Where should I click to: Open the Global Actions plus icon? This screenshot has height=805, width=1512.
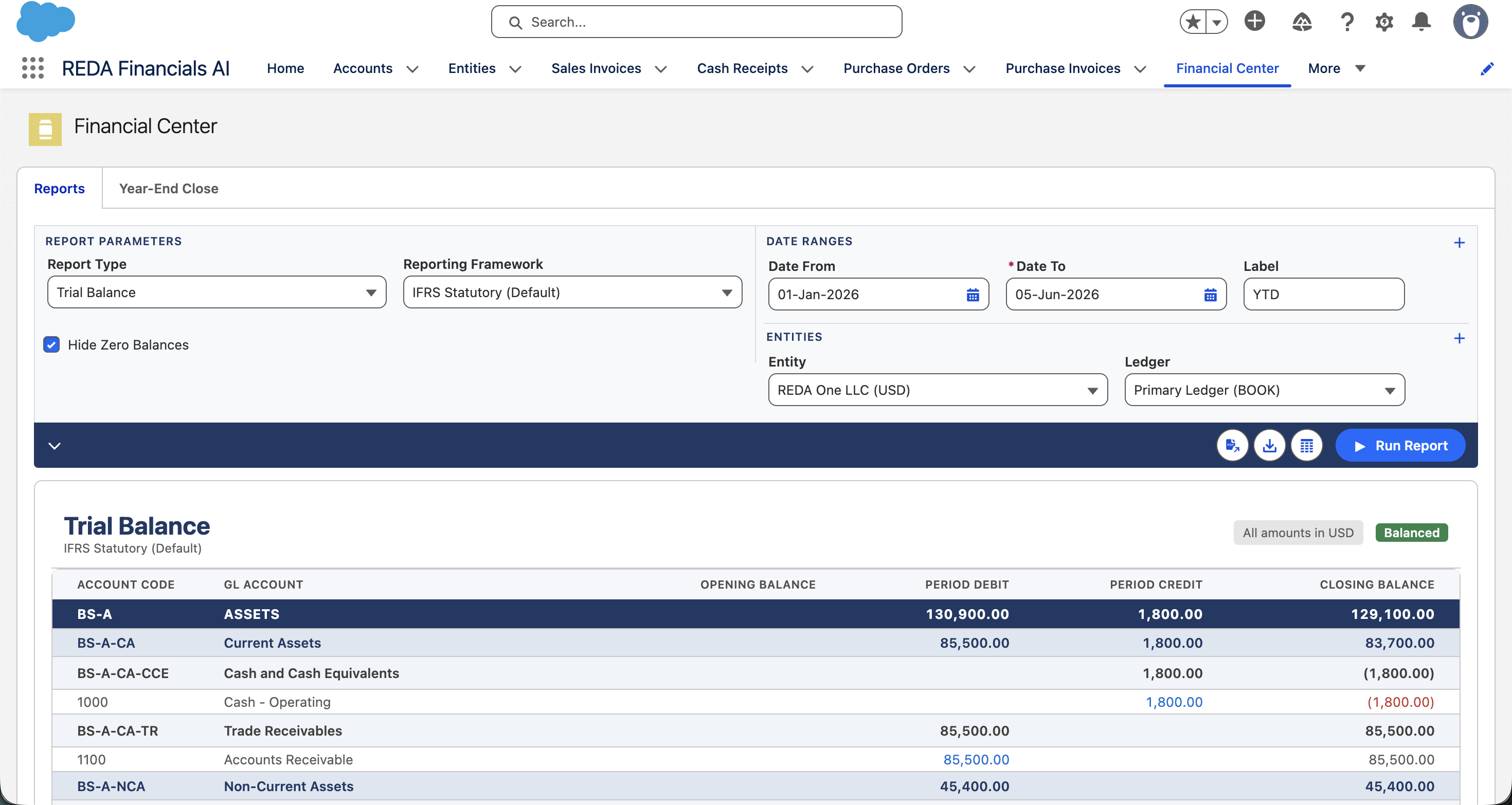(1255, 21)
